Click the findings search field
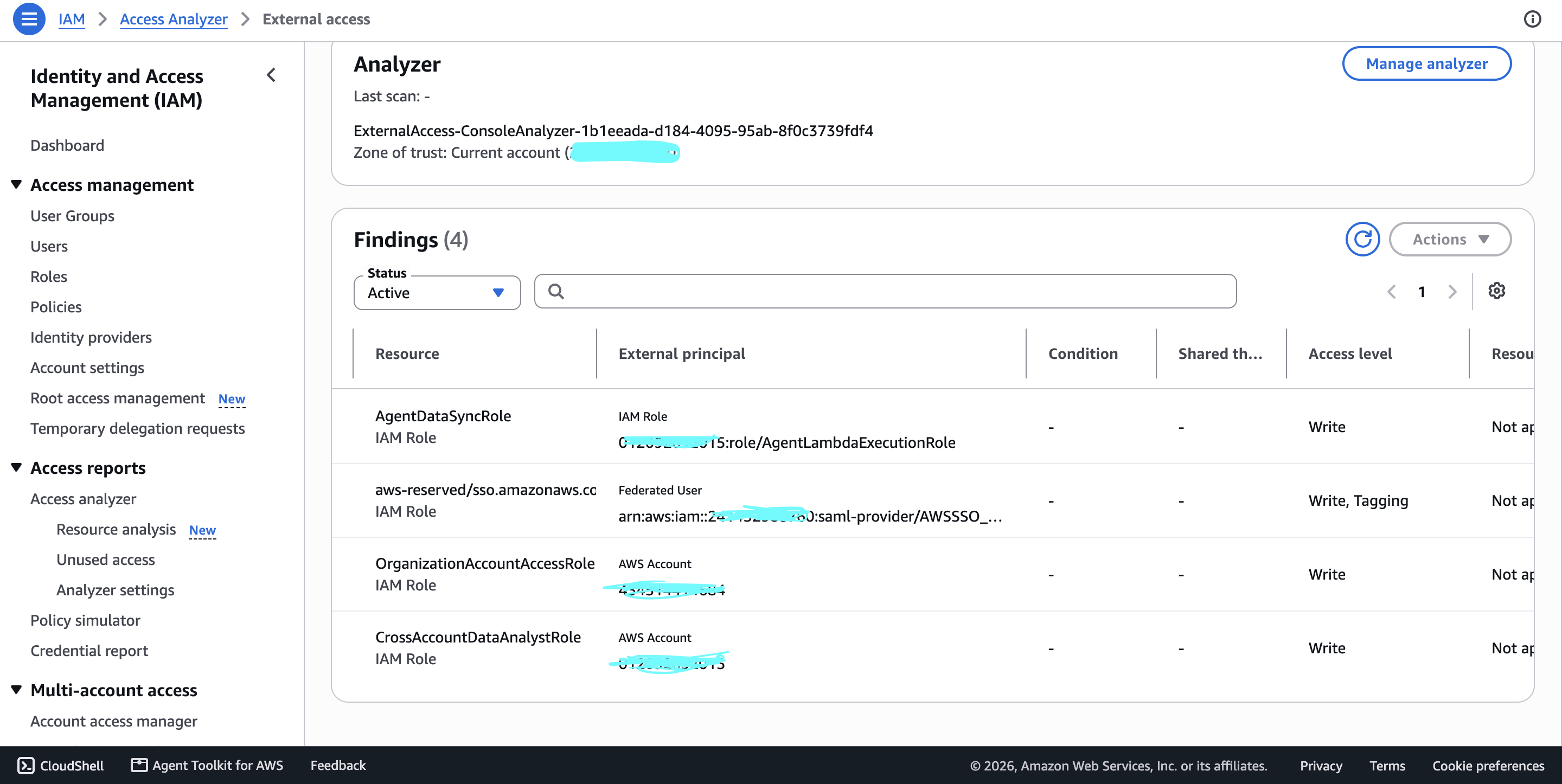Screen dimensions: 1562x784 coord(885,292)
